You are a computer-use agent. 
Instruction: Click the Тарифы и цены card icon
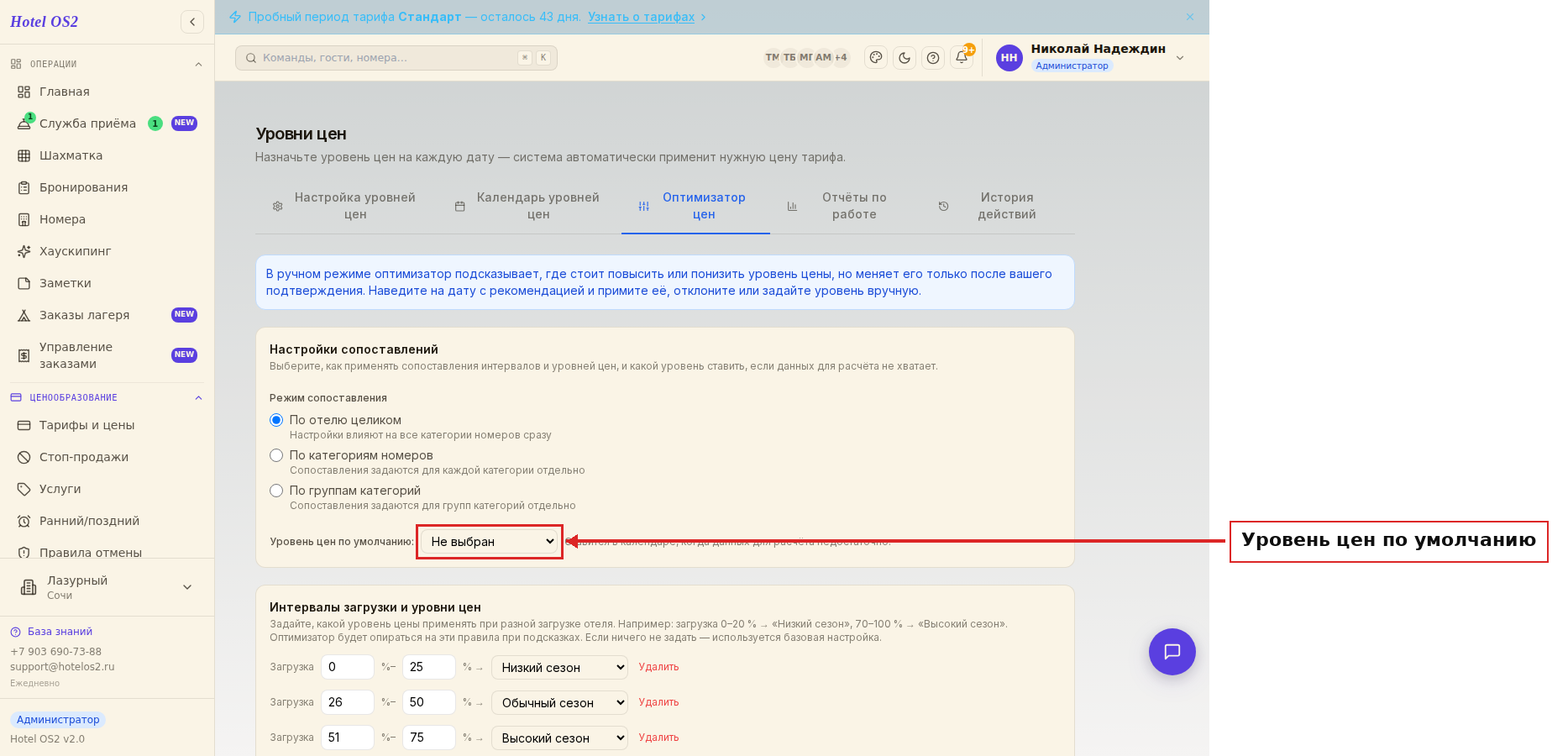coord(24,425)
